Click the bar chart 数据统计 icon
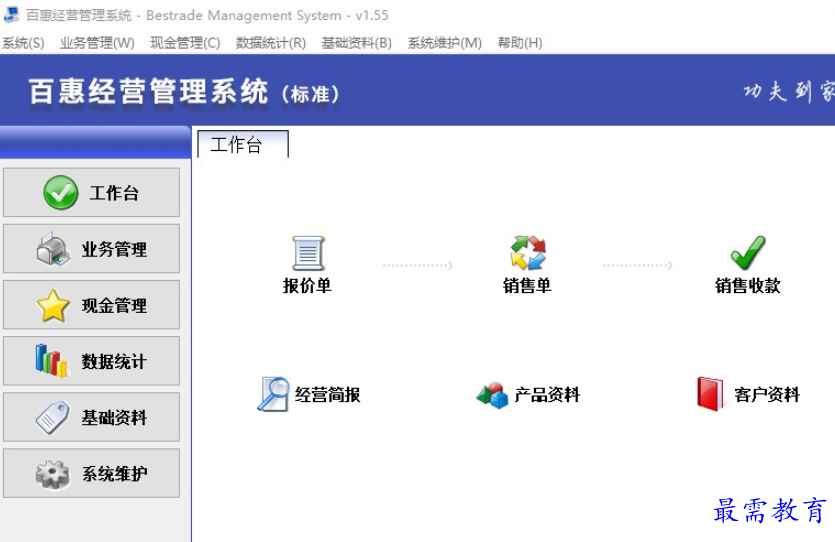835x542 pixels. (x=52, y=361)
